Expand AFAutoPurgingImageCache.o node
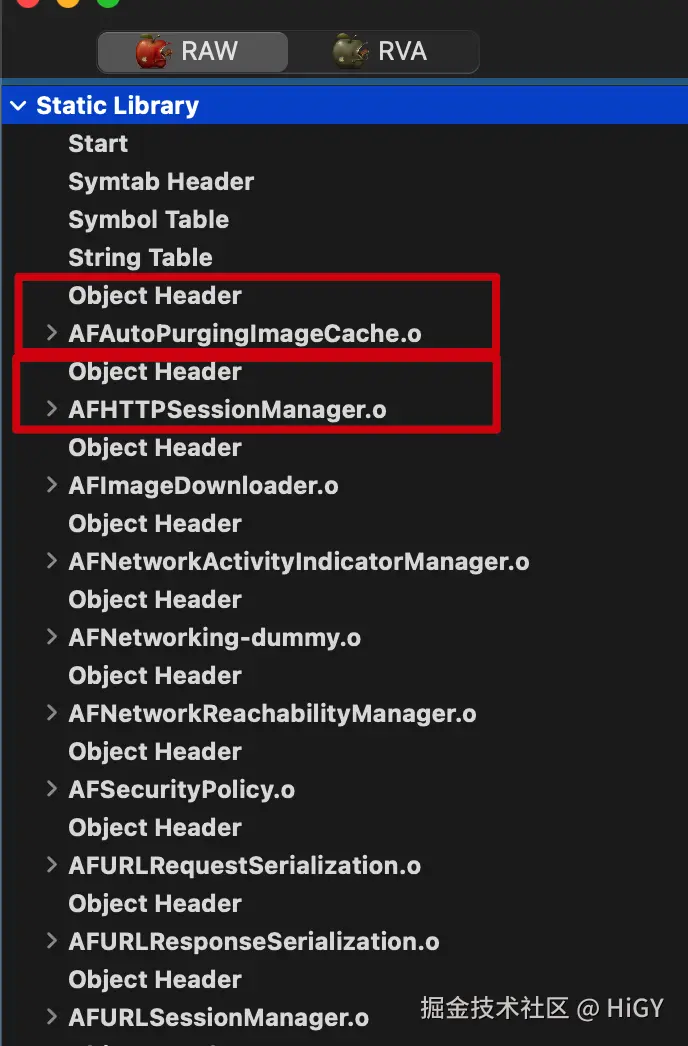Viewport: 688px width, 1046px height. pyautogui.click(x=52, y=333)
